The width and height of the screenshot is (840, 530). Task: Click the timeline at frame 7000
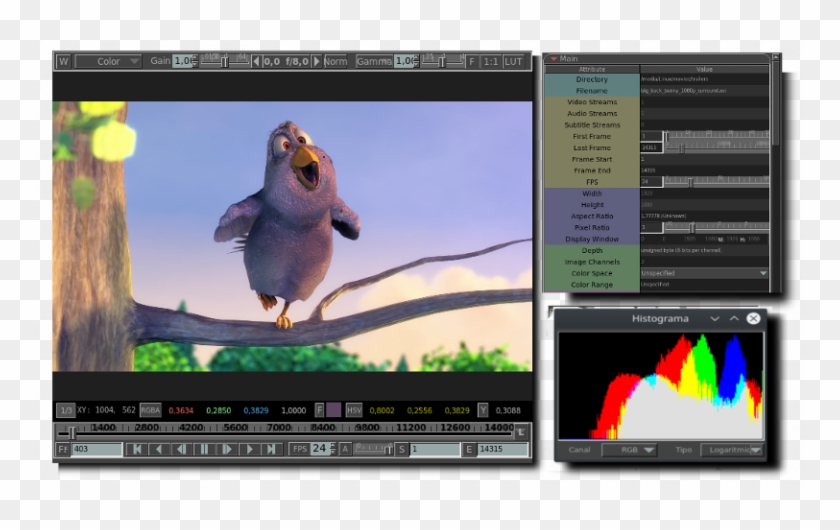click(x=279, y=428)
